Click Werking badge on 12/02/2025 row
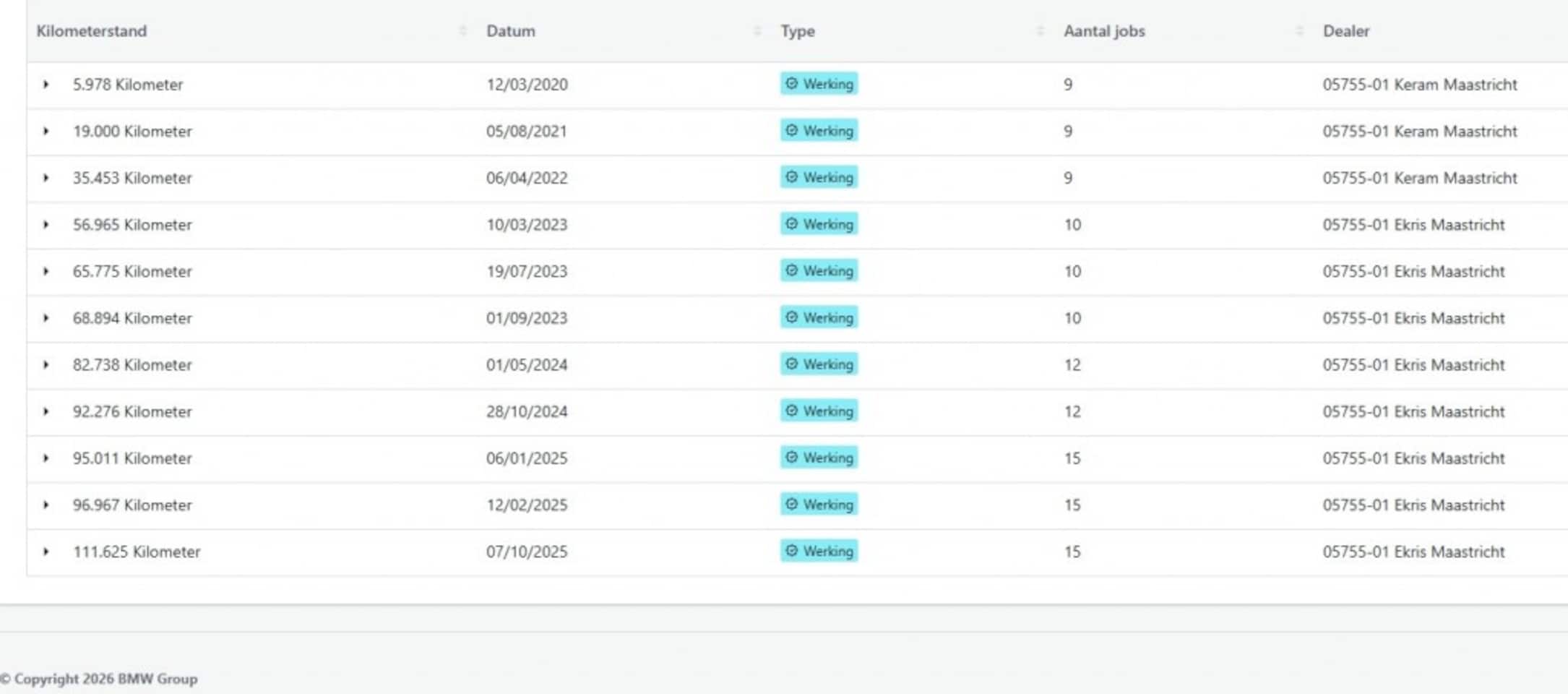The width and height of the screenshot is (1568, 694). [x=819, y=504]
